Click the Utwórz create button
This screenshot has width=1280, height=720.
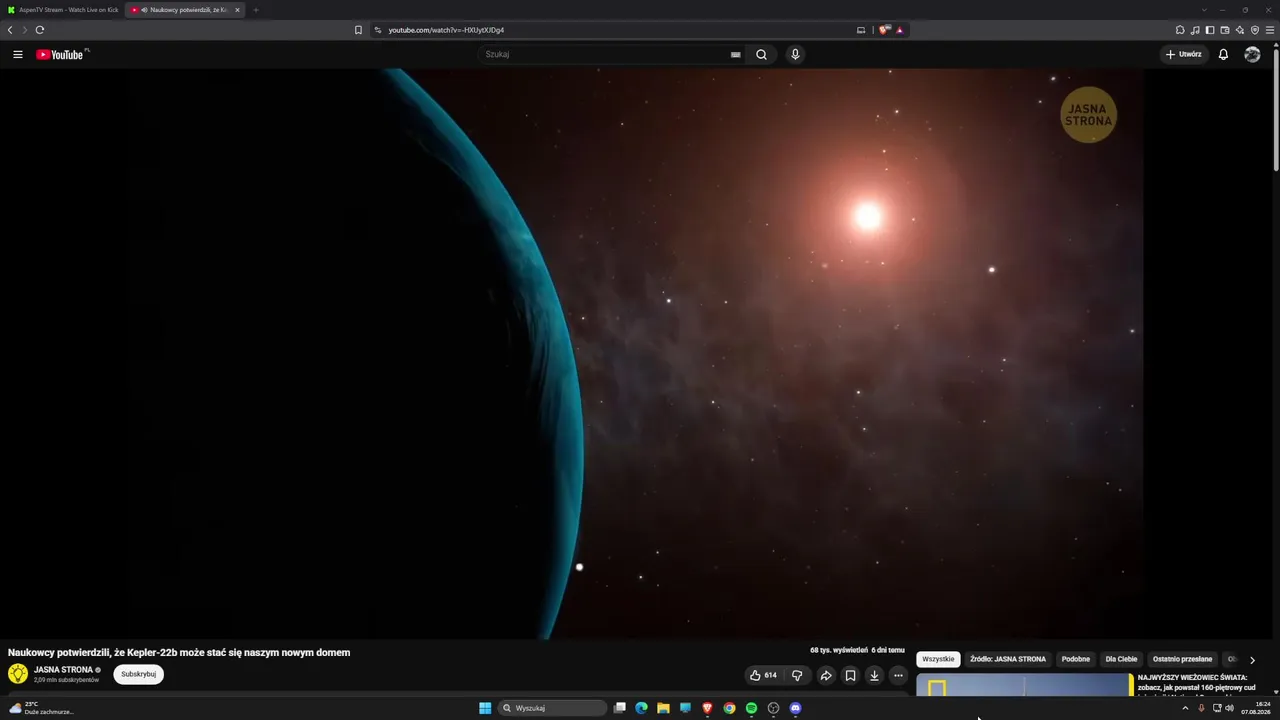tap(1183, 54)
